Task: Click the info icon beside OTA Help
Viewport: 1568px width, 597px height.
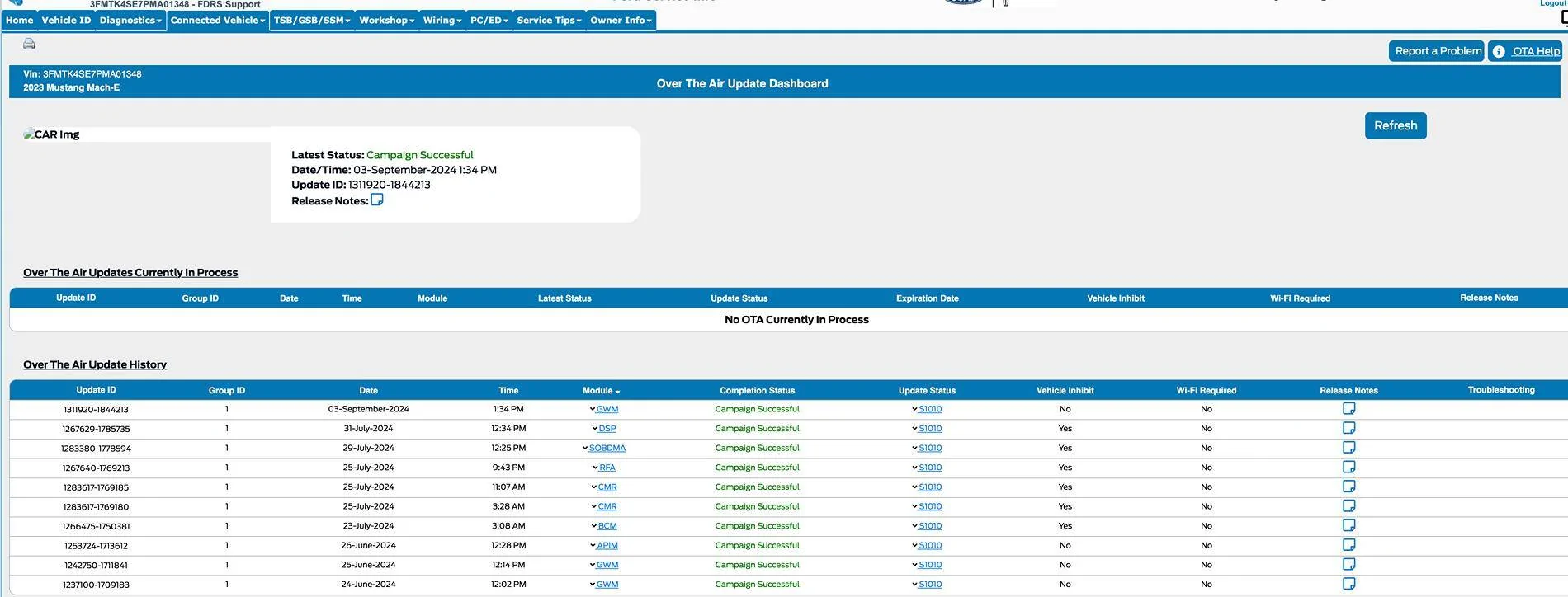Action: tap(1499, 51)
